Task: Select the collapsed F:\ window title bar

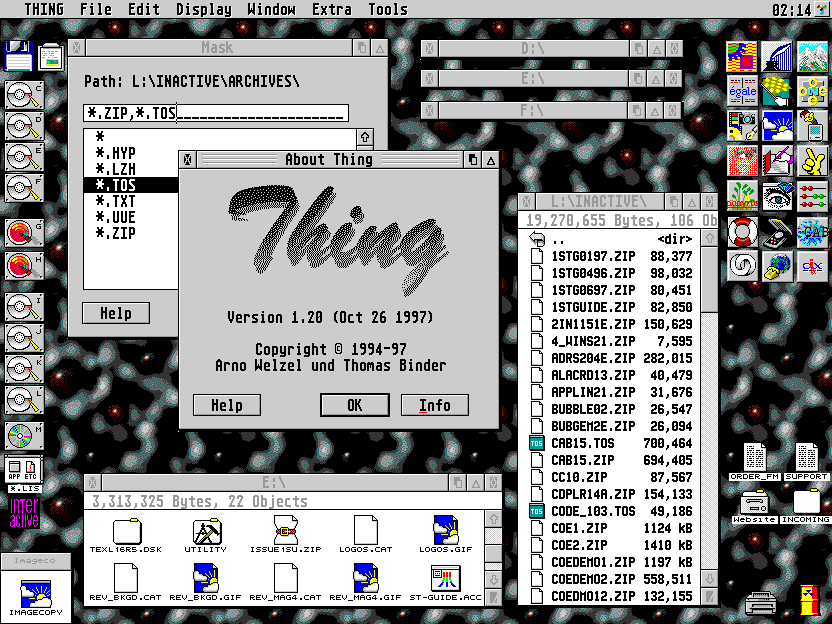Action: (x=533, y=111)
